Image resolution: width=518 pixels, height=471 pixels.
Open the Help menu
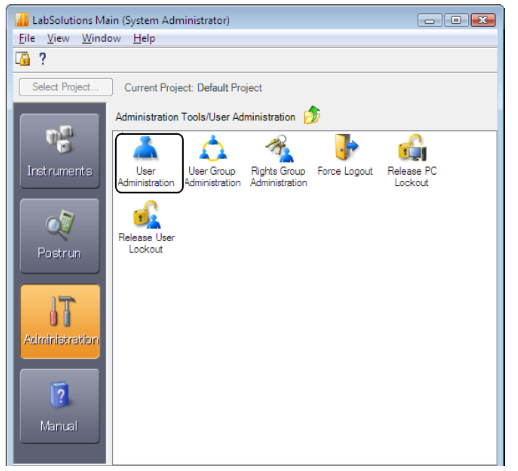(x=144, y=38)
